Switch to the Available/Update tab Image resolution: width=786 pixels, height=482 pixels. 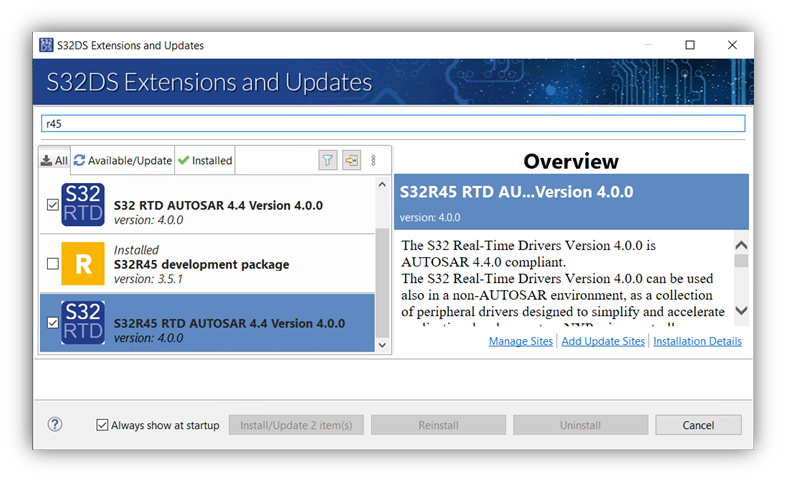click(123, 160)
